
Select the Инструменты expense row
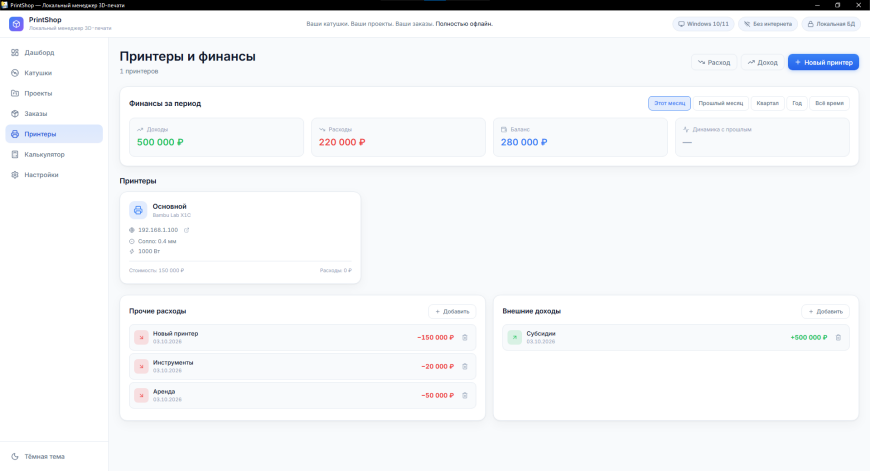(x=302, y=366)
